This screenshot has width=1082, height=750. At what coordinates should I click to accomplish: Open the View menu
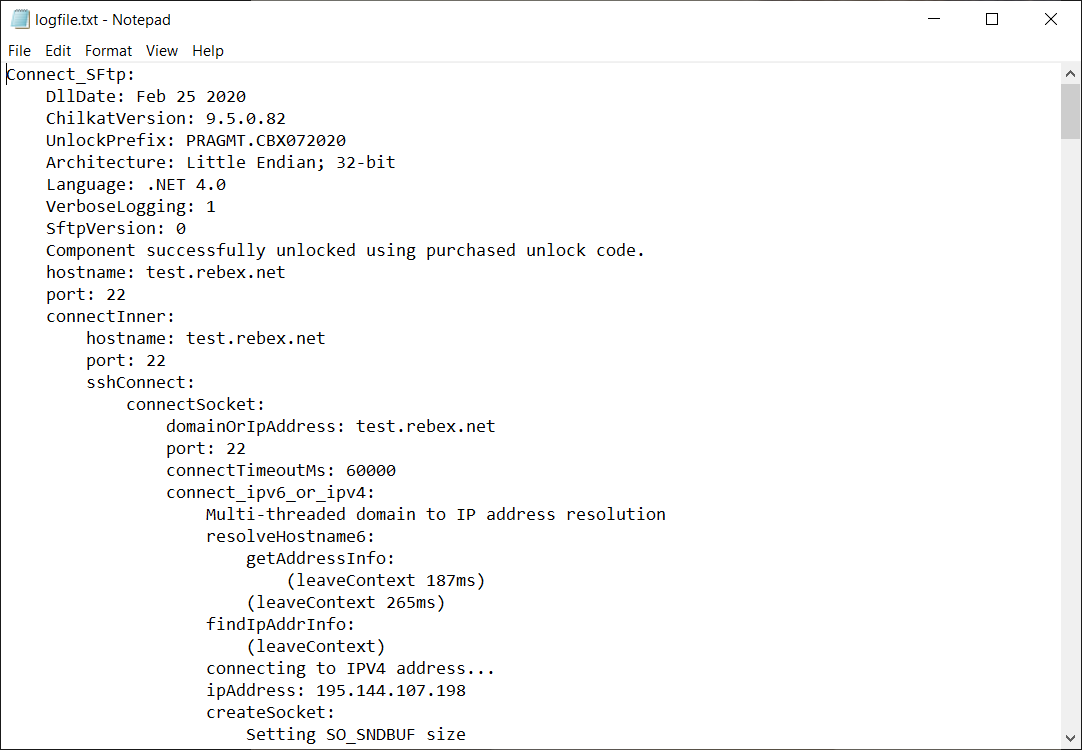[162, 50]
